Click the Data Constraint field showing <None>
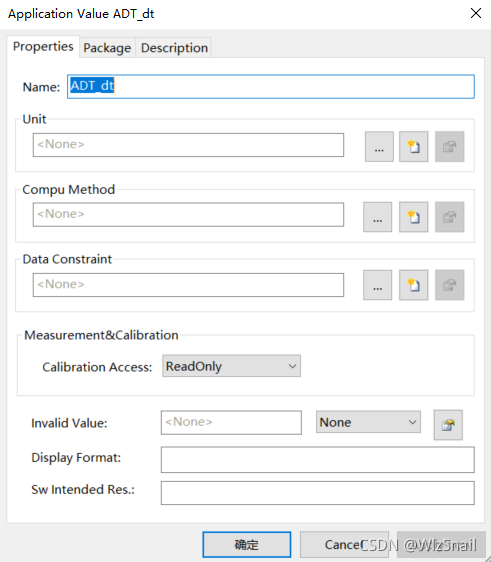491x562 pixels. 188,285
